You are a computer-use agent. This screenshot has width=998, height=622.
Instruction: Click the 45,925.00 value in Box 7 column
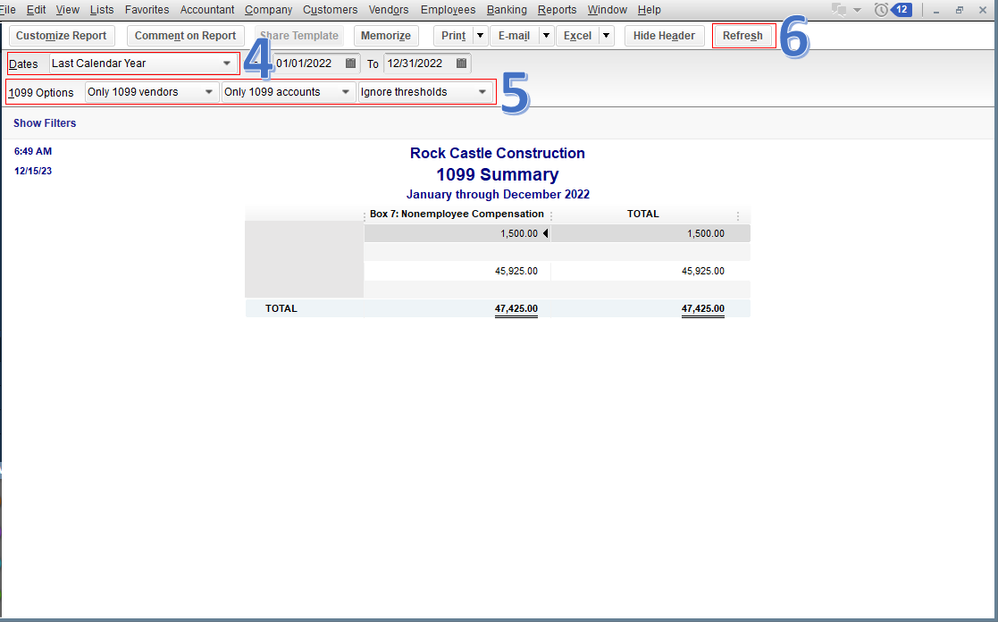click(x=516, y=271)
